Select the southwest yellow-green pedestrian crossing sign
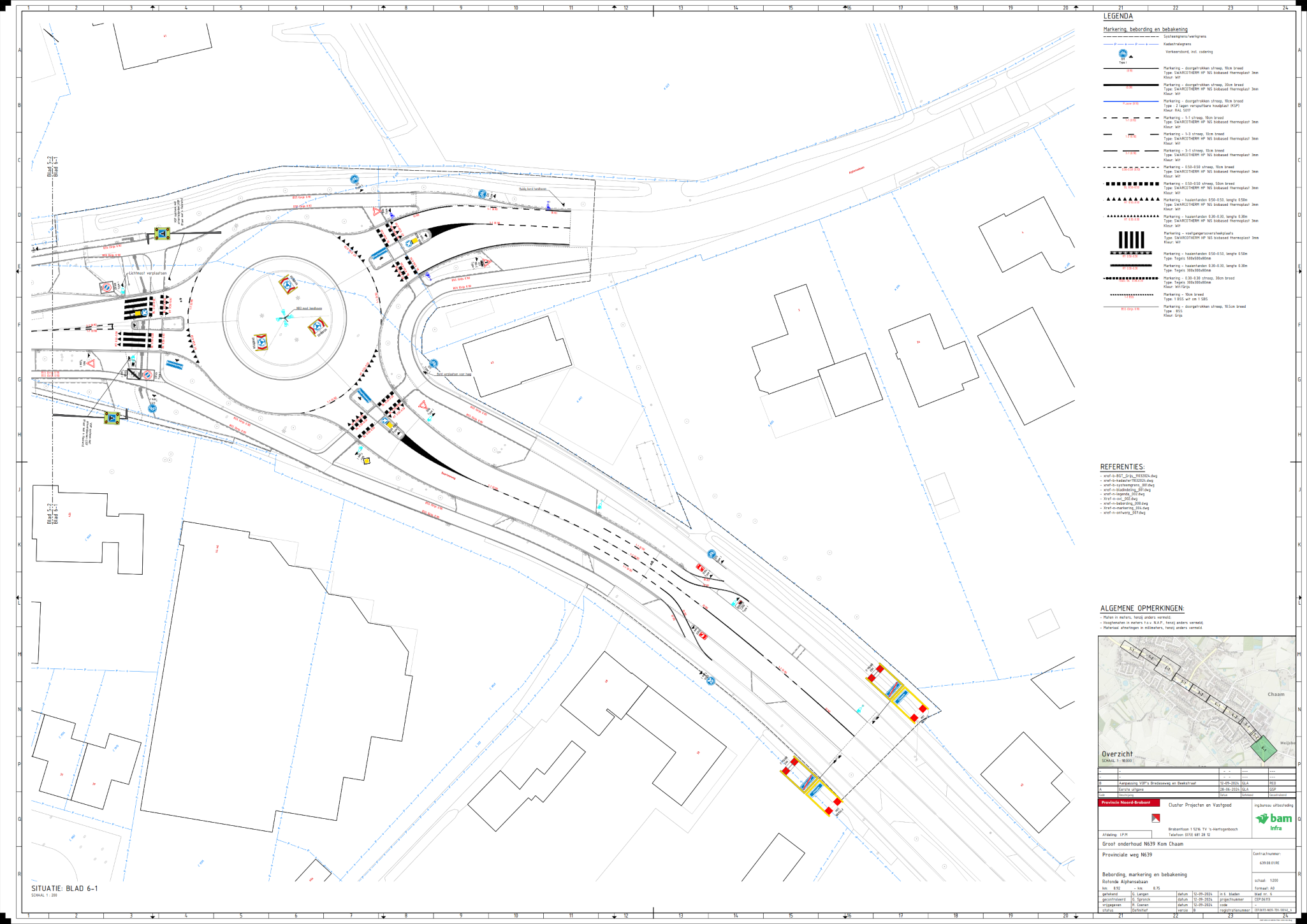The width and height of the screenshot is (1307, 924). point(112,418)
